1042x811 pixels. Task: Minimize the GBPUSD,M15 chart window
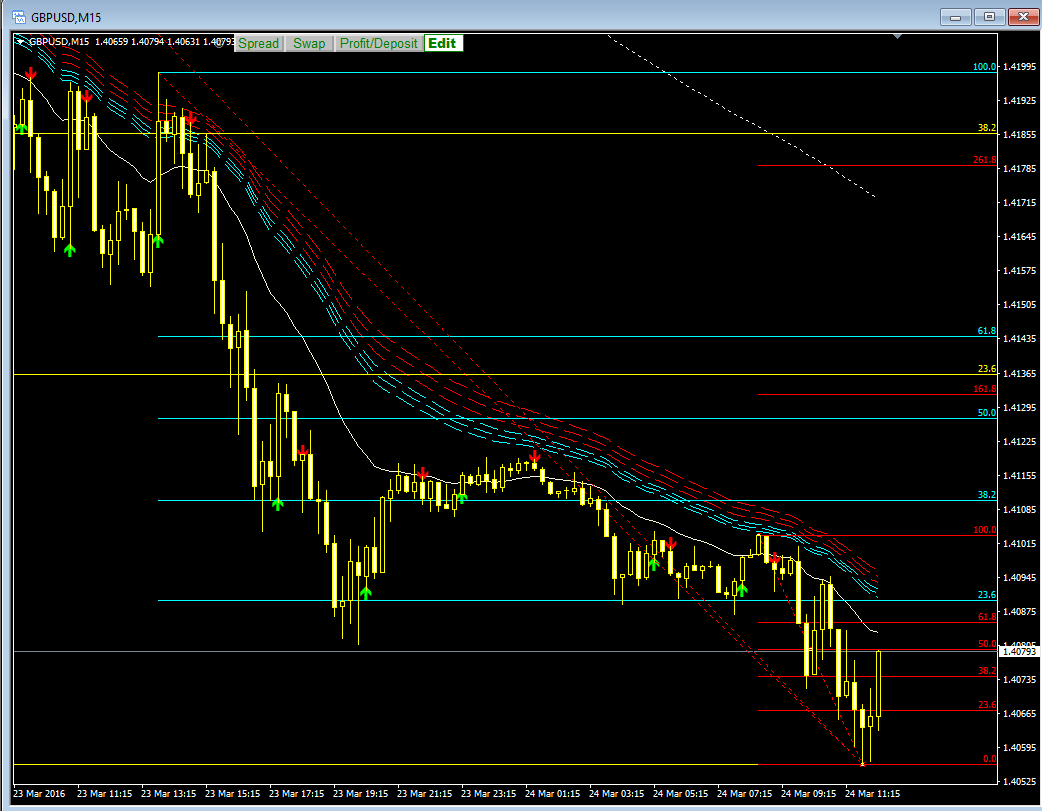pyautogui.click(x=956, y=17)
